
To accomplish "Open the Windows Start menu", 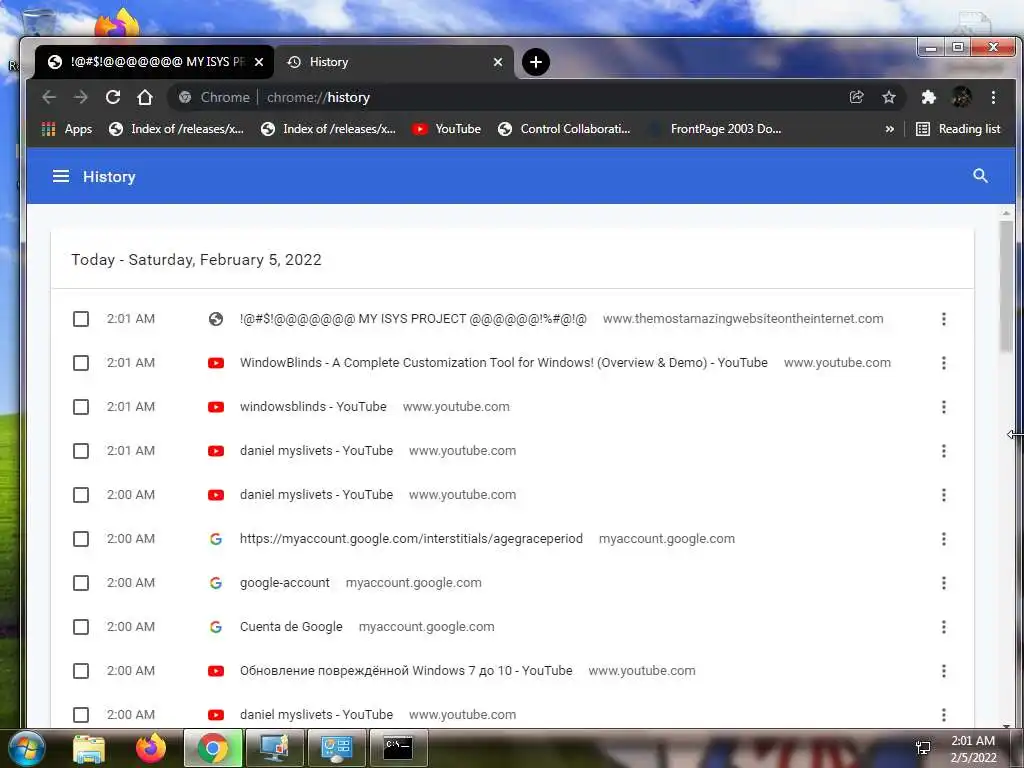I will (26, 748).
